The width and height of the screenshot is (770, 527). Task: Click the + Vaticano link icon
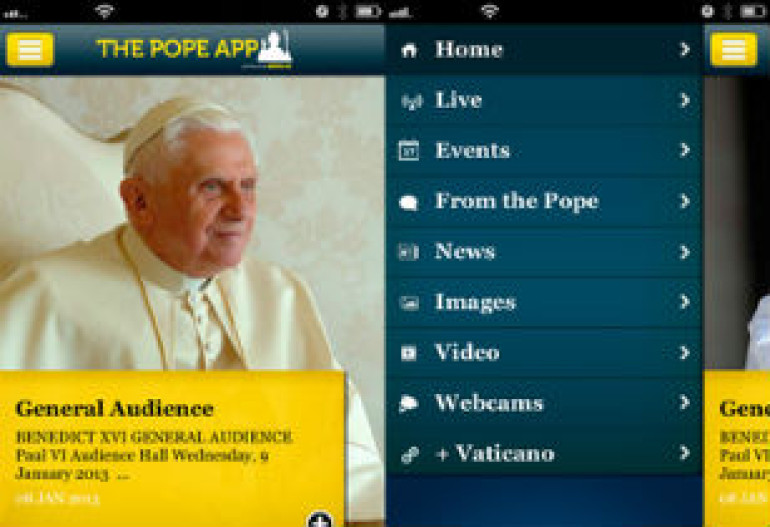click(410, 454)
